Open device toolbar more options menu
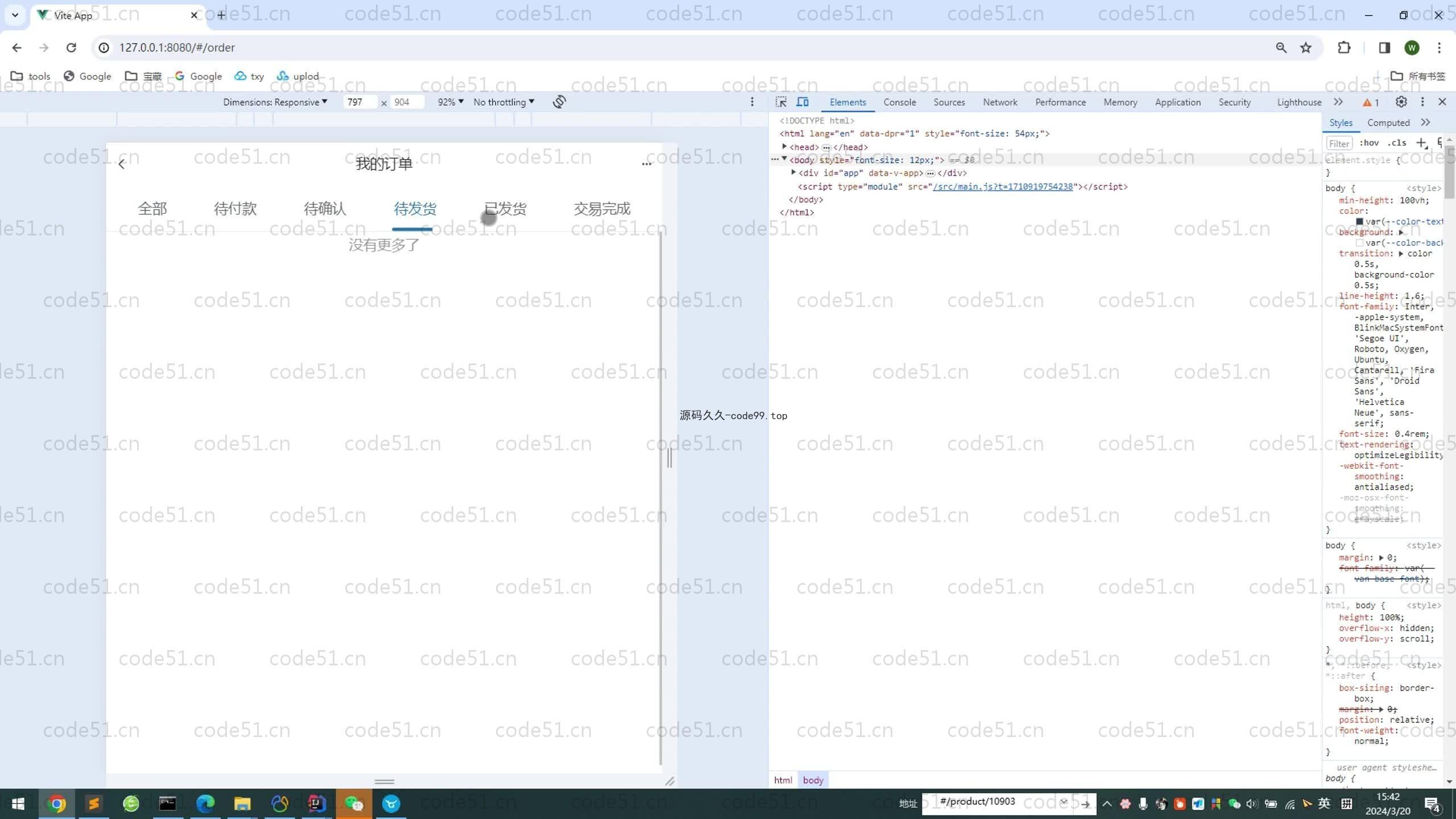The image size is (1456, 819). click(752, 102)
